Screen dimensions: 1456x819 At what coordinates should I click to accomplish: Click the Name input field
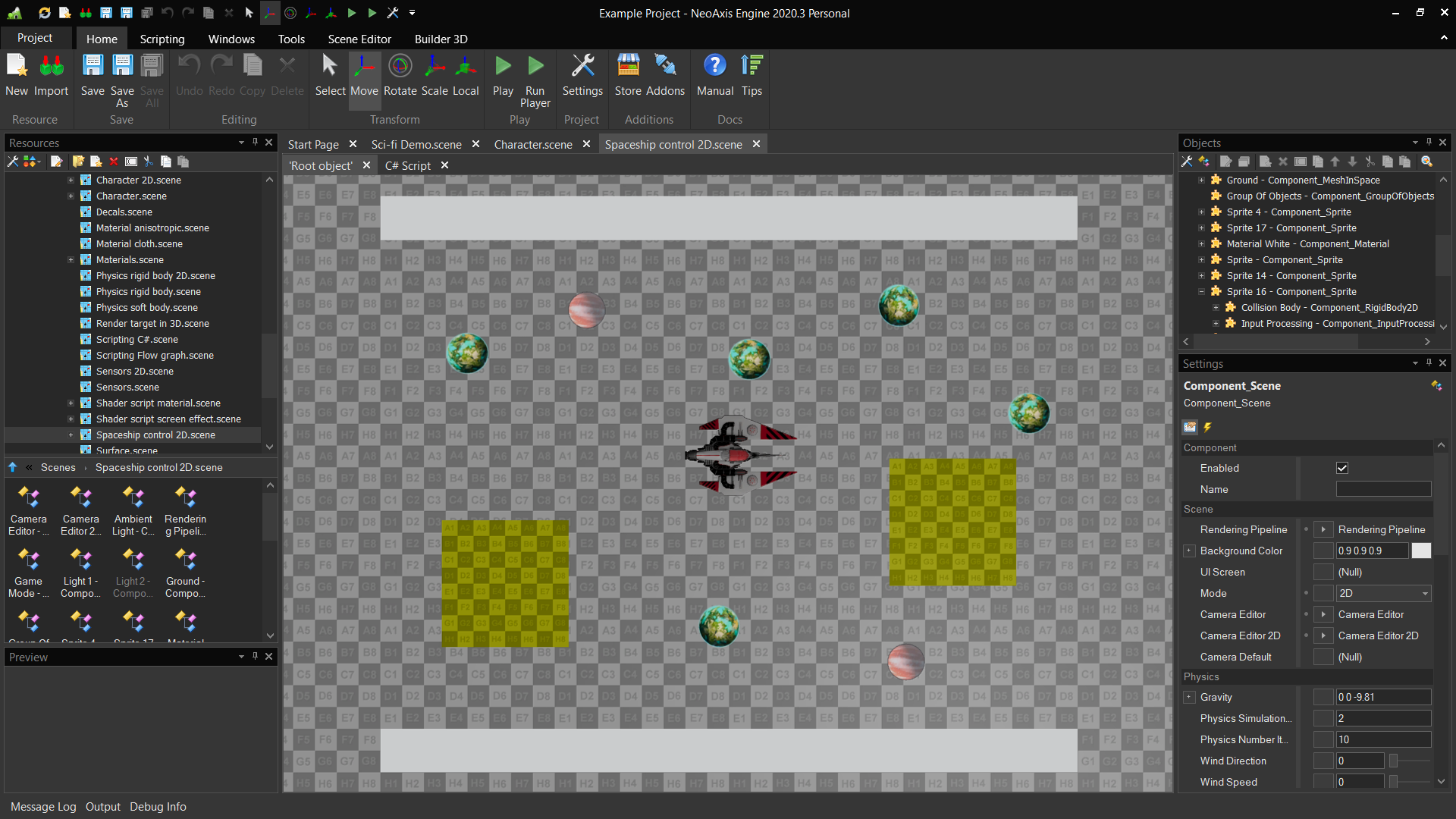[1383, 490]
